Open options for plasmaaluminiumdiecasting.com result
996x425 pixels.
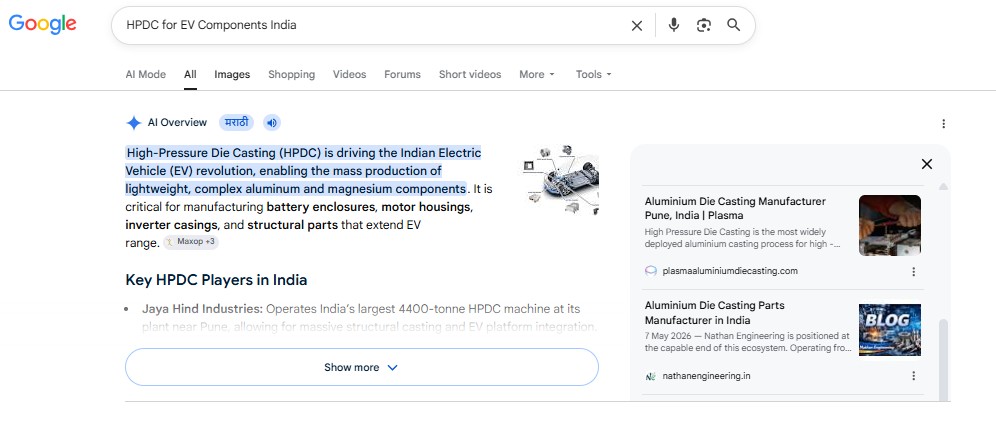click(913, 271)
